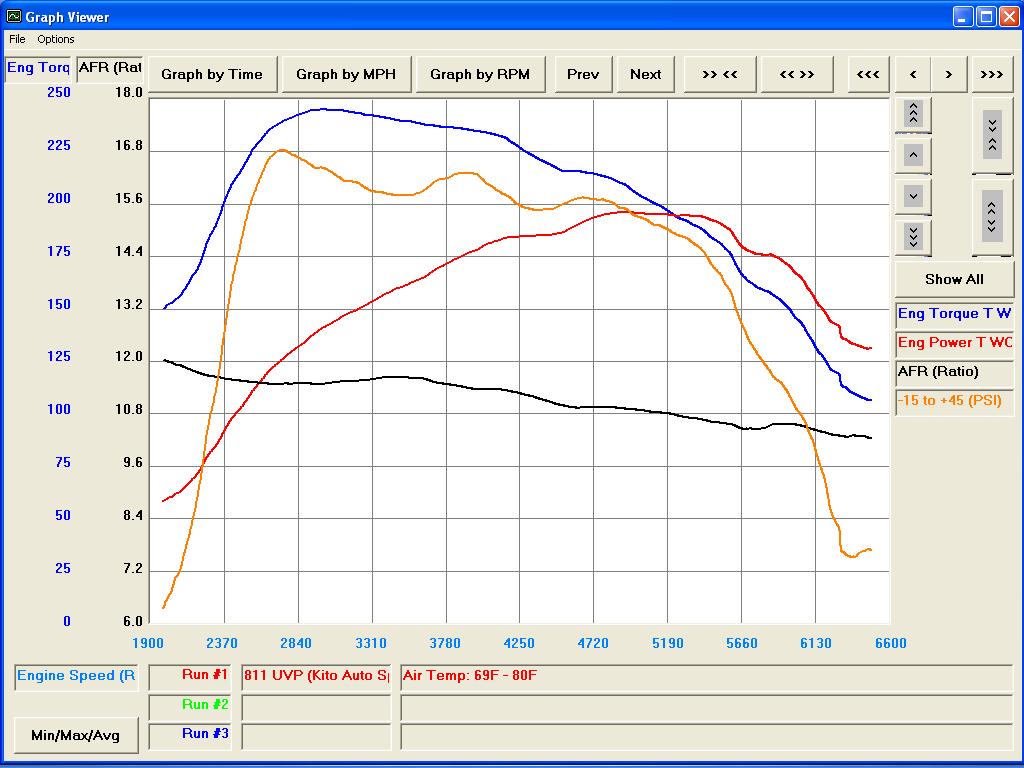This screenshot has height=768, width=1024.
Task: Toggle the Eng Power trace in legend
Action: tap(954, 343)
